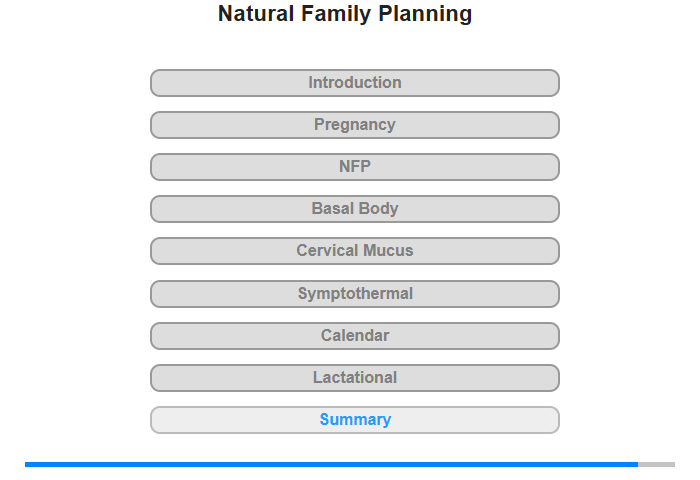Select the NFP menu entry
Screen dimensions: 700x480
355,167
